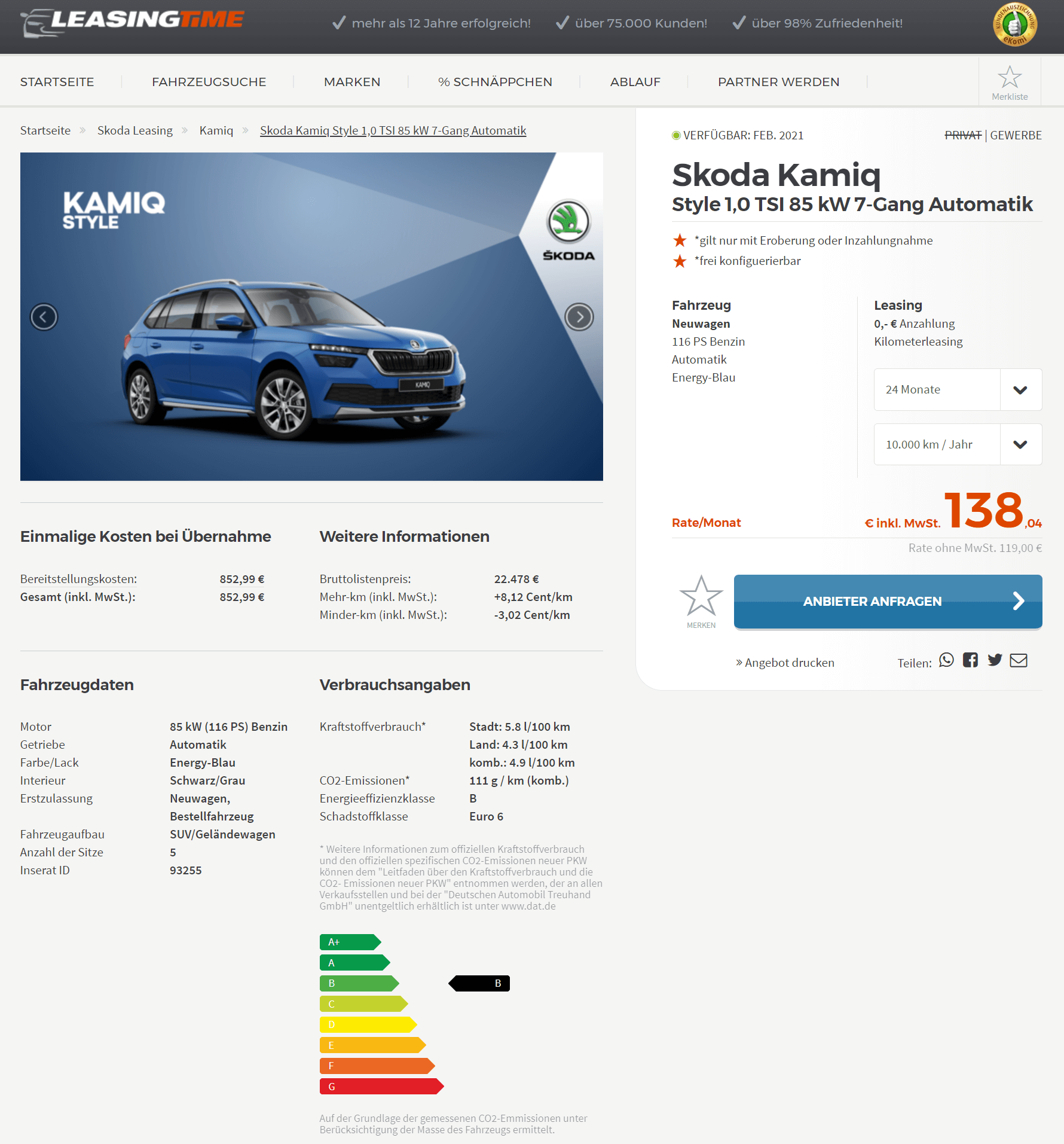Click 'mehr als 12 Jahre erfolgreich!' header text
The height and width of the screenshot is (1144, 1064).
pos(441,23)
